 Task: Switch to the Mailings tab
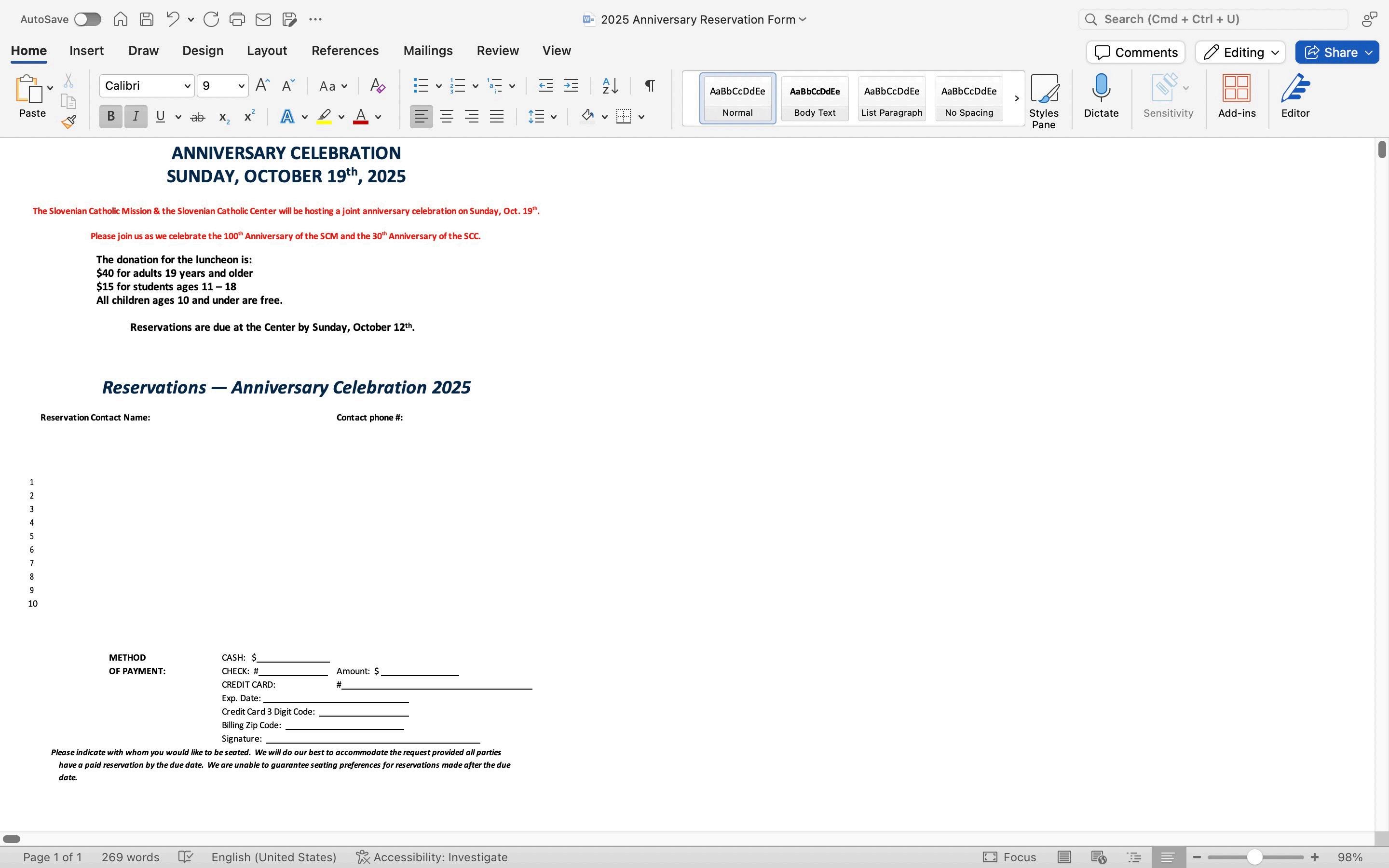[428, 51]
